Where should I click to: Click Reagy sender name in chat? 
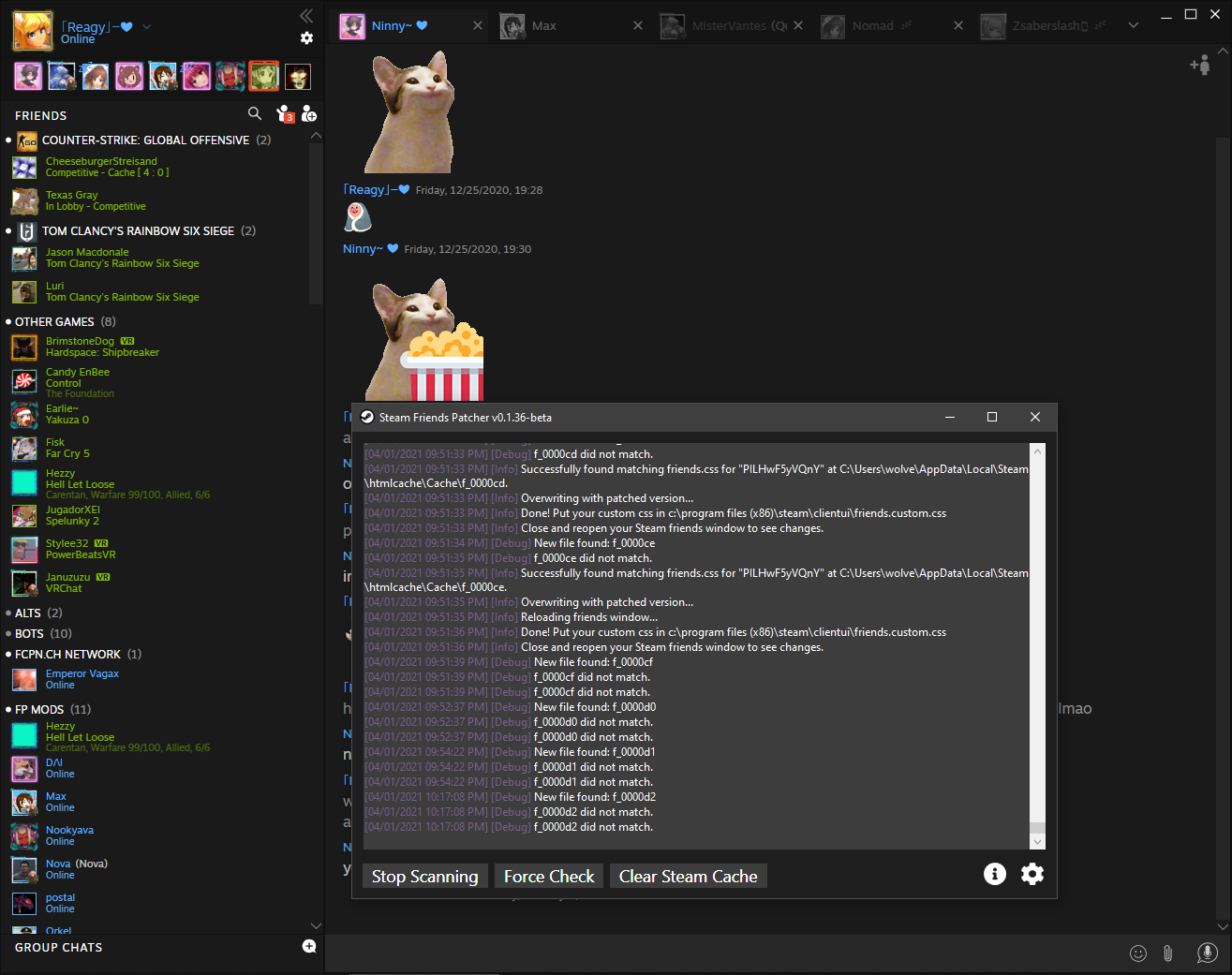[x=377, y=190]
